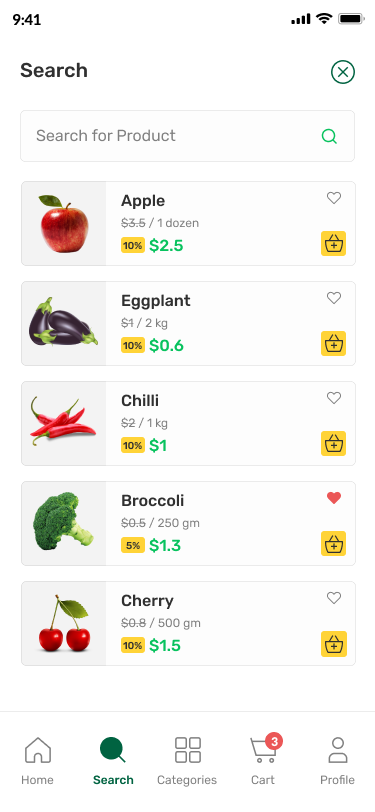
Task: Open the Apple product image
Action: click(x=64, y=224)
